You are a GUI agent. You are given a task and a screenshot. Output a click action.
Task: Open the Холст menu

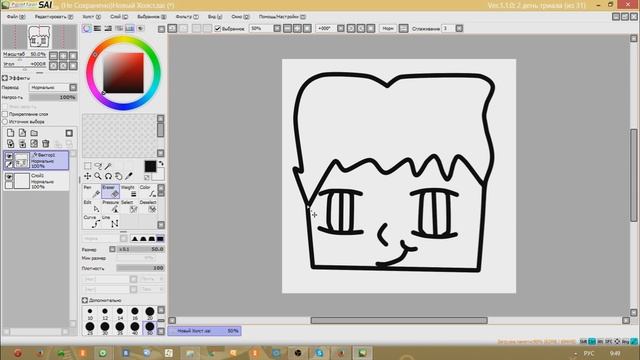[x=91, y=17]
